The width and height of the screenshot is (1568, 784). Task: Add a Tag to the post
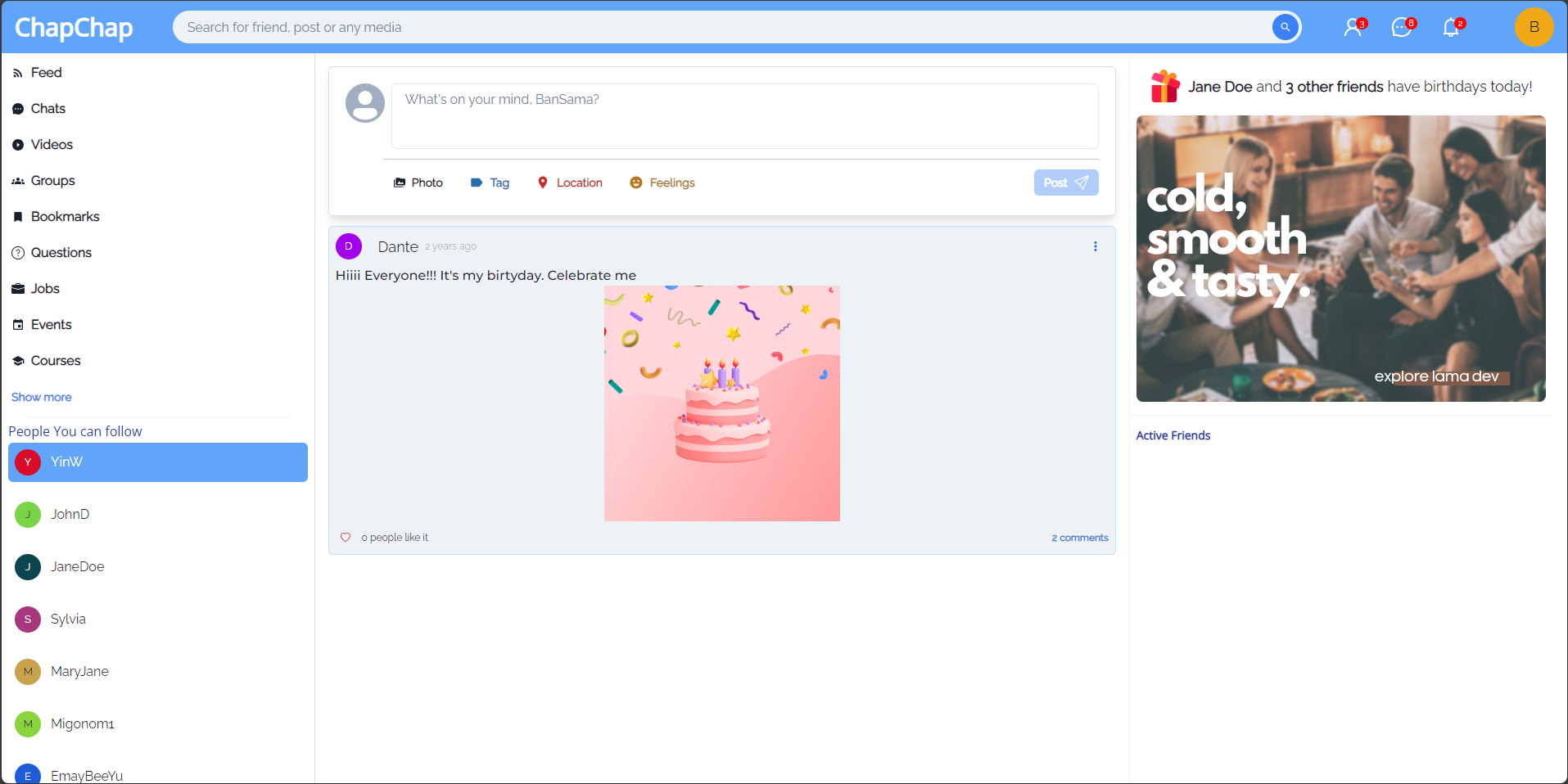[x=490, y=182]
